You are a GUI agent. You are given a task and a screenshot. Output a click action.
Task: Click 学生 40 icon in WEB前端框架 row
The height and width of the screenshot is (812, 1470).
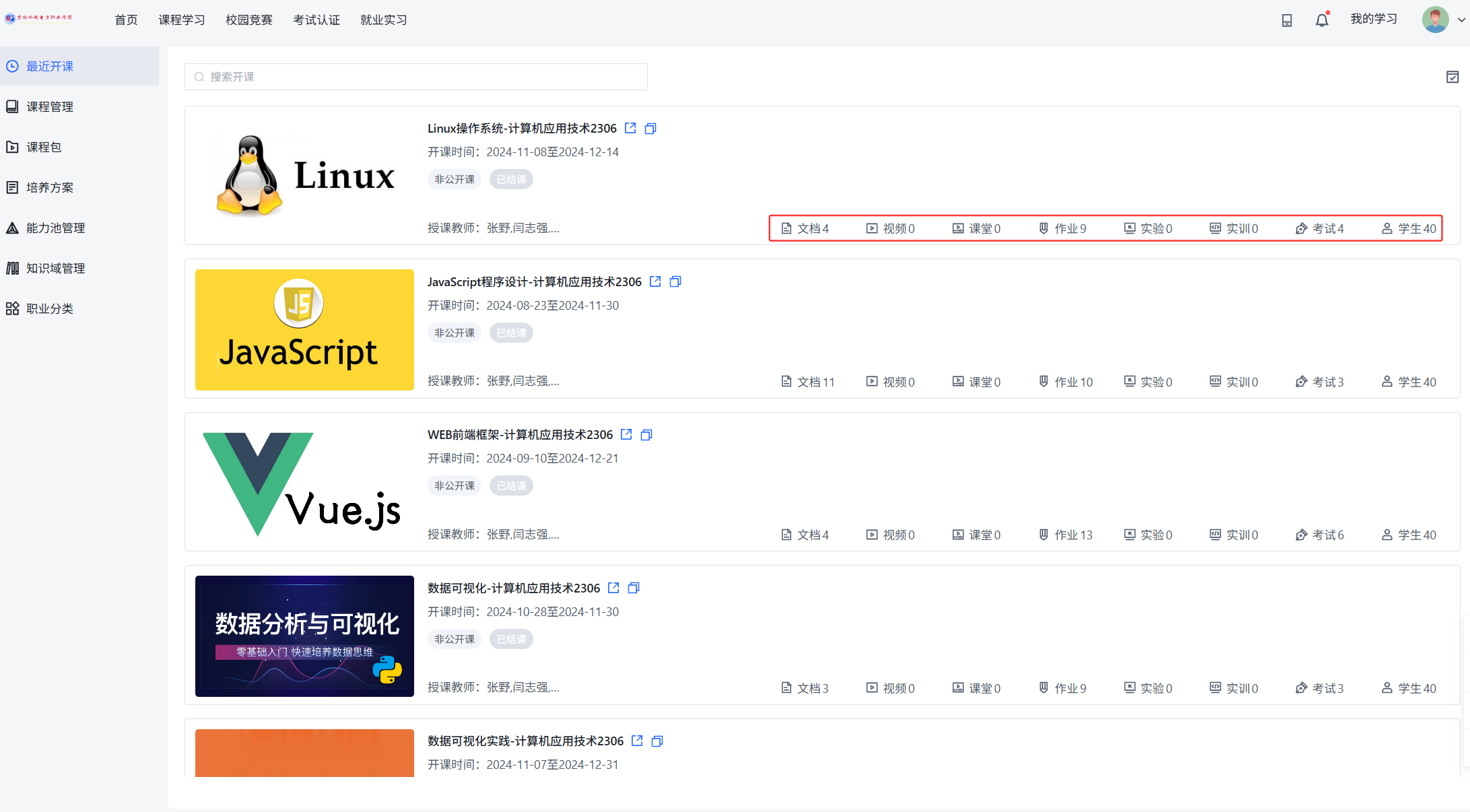coord(1387,535)
